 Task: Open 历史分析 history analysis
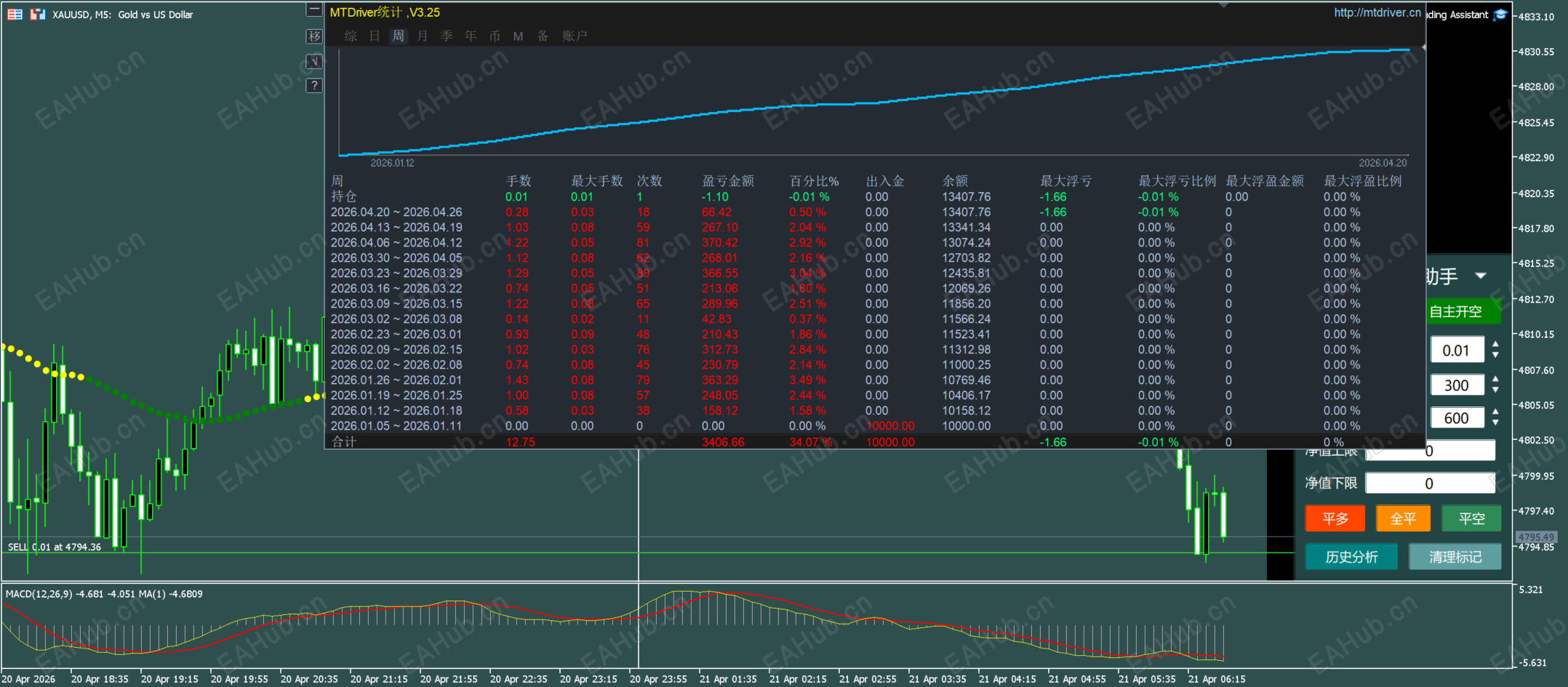pyautogui.click(x=1351, y=557)
